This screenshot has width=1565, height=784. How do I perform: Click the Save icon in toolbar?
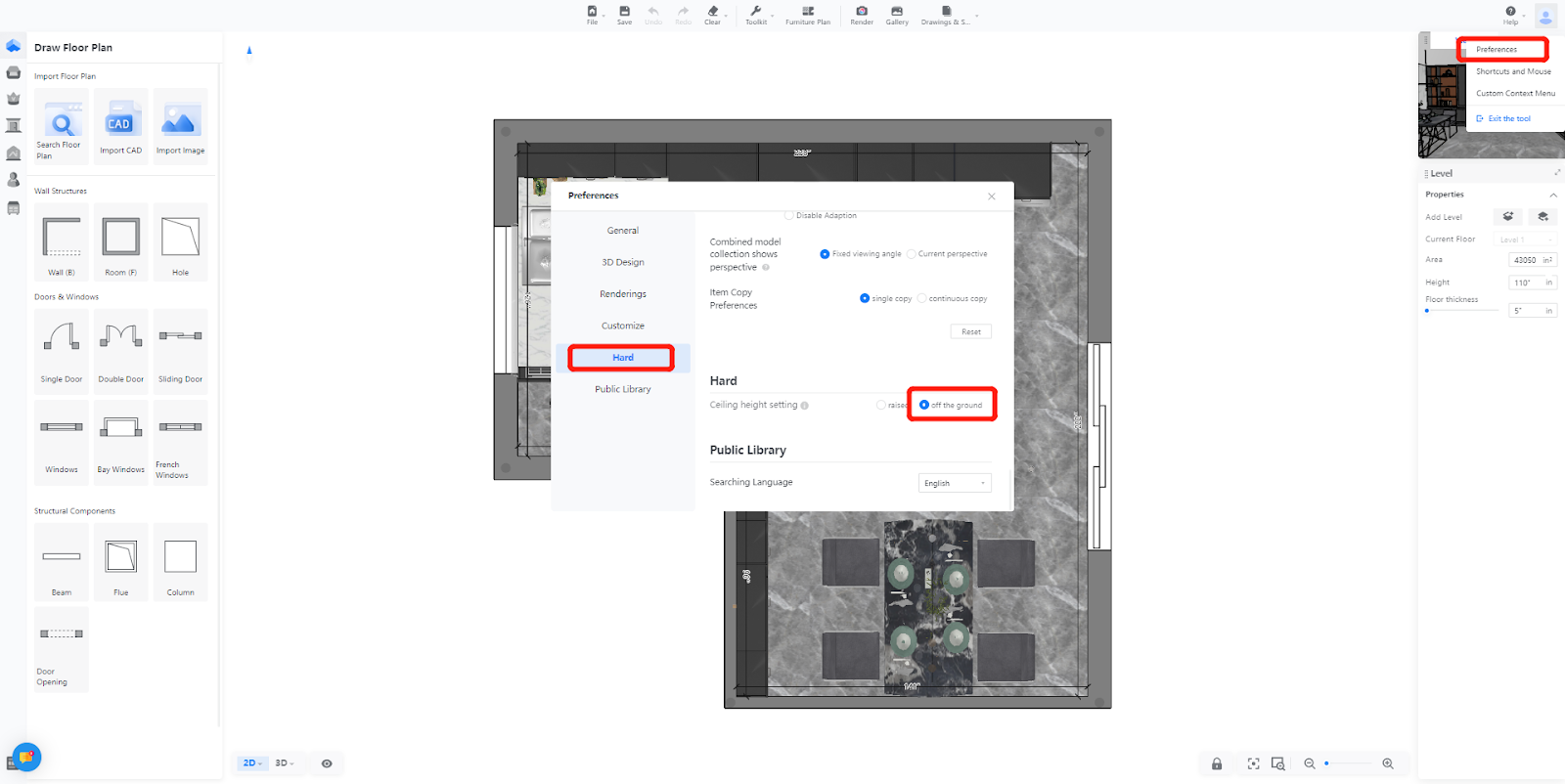(x=624, y=15)
